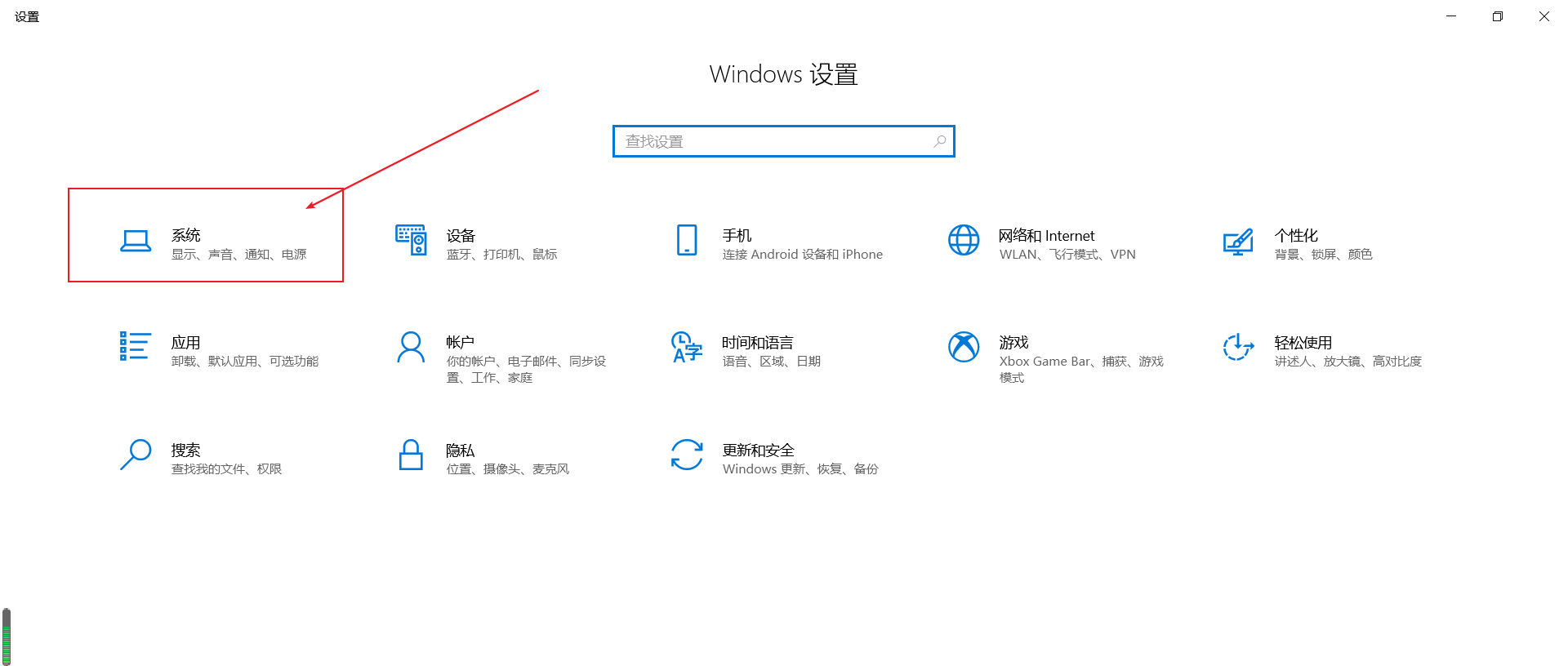
Task: Click the 设备 keyboard and speaker icon
Action: (411, 240)
